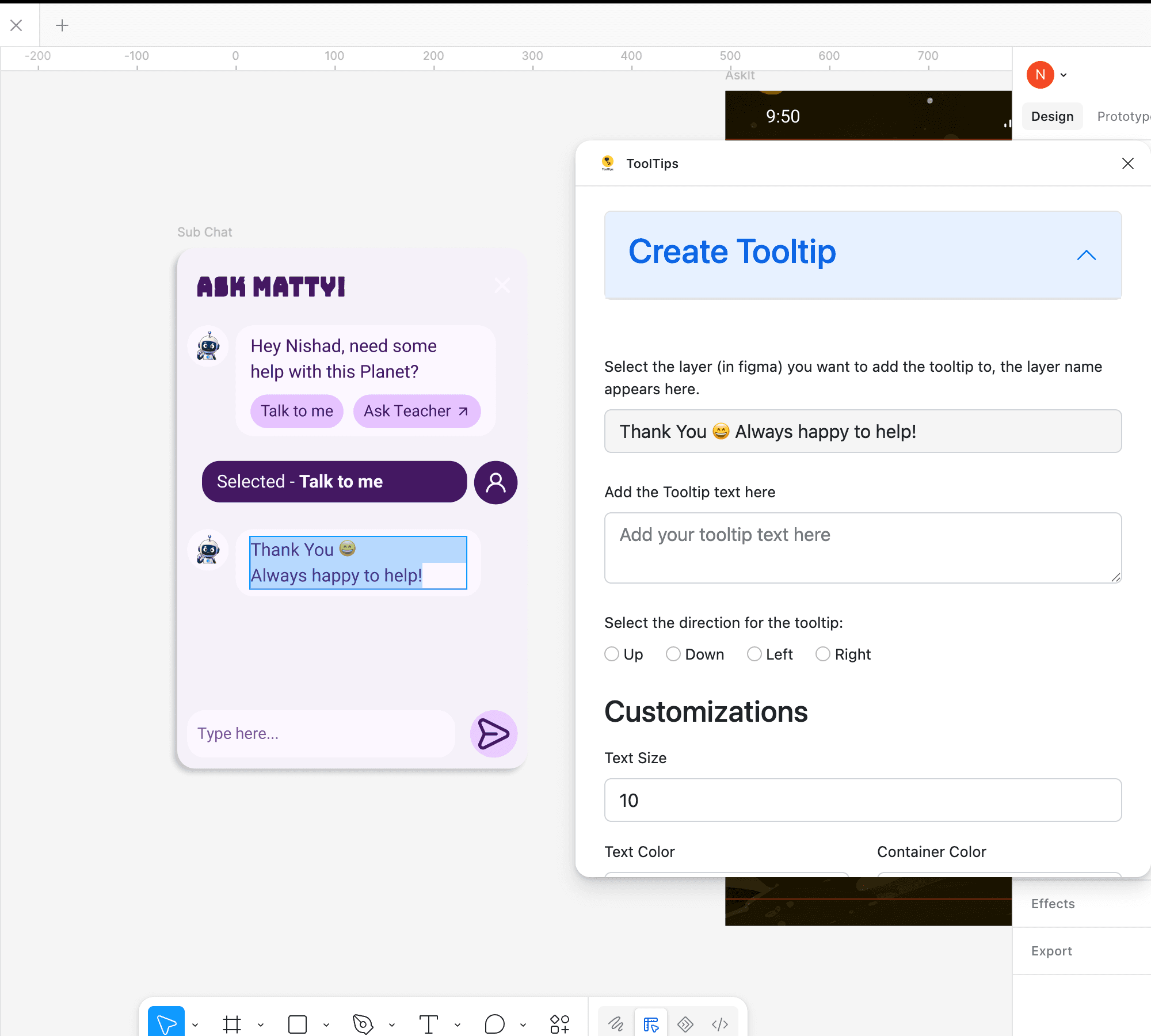Open Pen tool dropdown arrow
The image size is (1151, 1036).
392,1024
